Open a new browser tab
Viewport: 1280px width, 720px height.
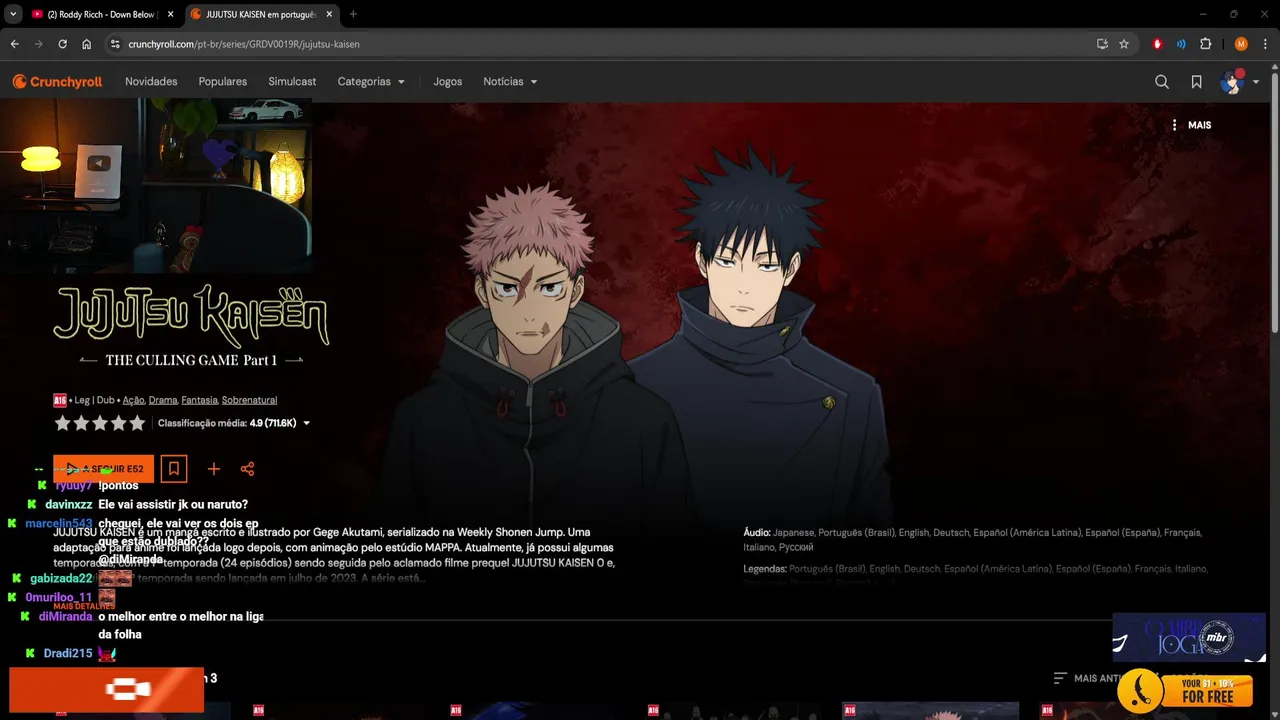tap(353, 14)
